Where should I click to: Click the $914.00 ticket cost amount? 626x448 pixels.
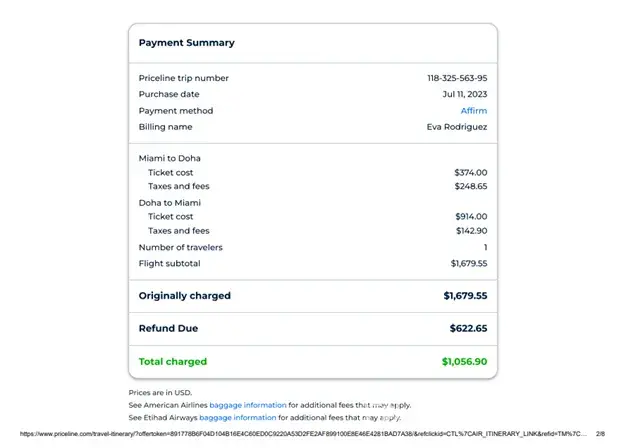pos(470,216)
